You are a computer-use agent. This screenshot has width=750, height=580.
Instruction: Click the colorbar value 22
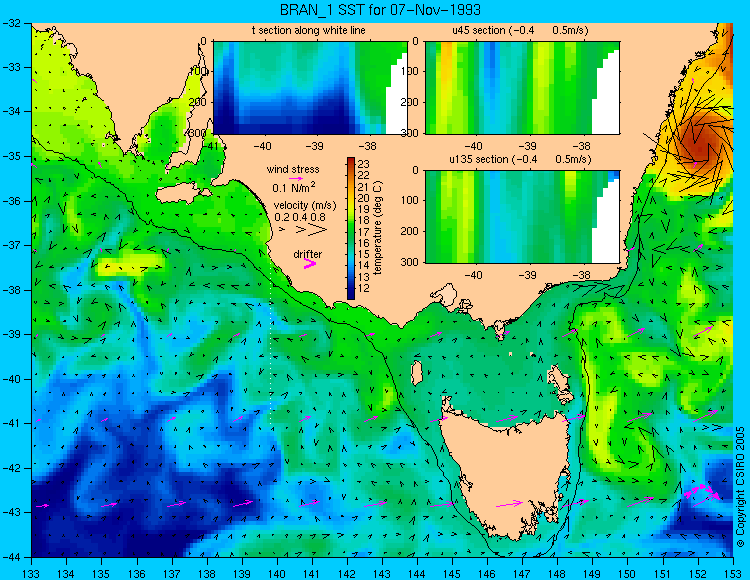coord(364,175)
